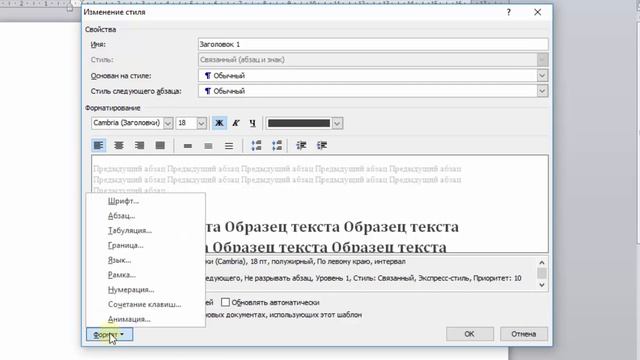The width and height of the screenshot is (640, 360).
Task: Click the Отмена button
Action: pyautogui.click(x=524, y=334)
